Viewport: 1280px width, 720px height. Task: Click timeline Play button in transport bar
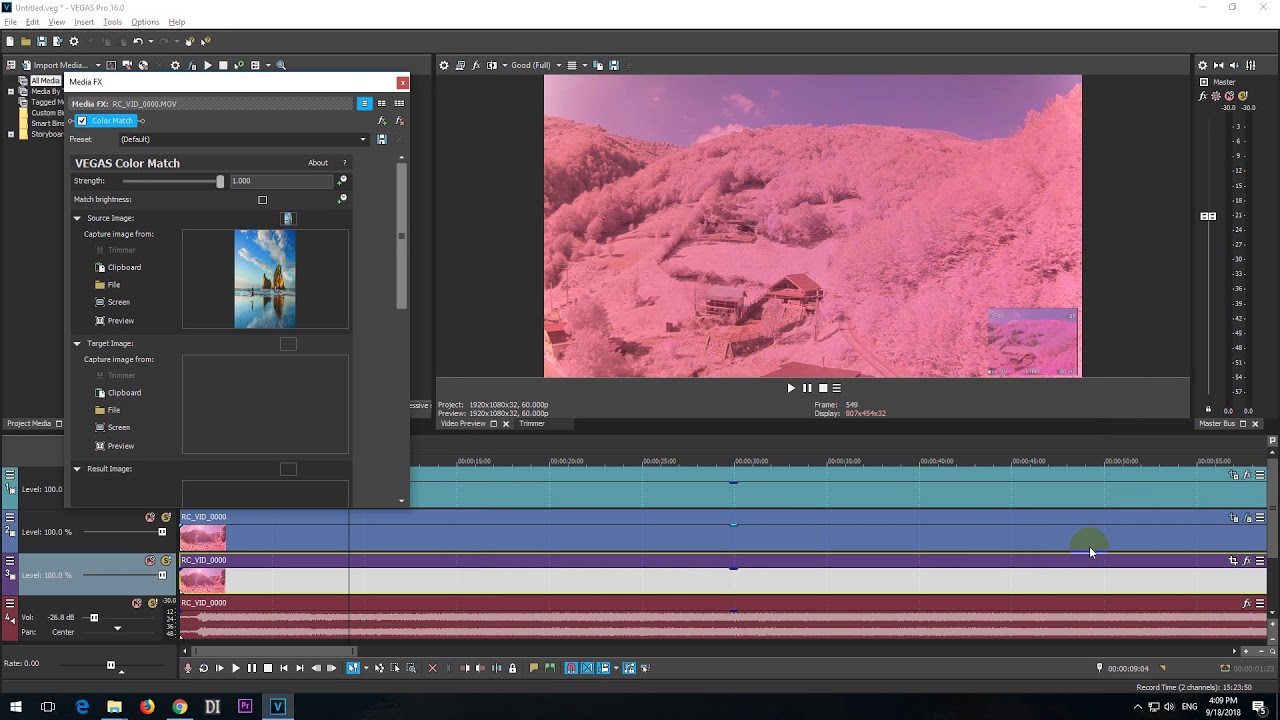(235, 668)
